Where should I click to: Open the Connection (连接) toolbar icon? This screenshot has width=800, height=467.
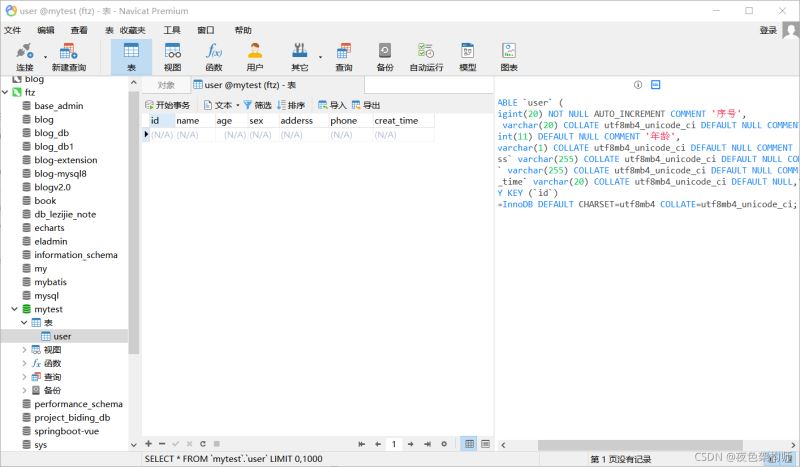(x=24, y=57)
